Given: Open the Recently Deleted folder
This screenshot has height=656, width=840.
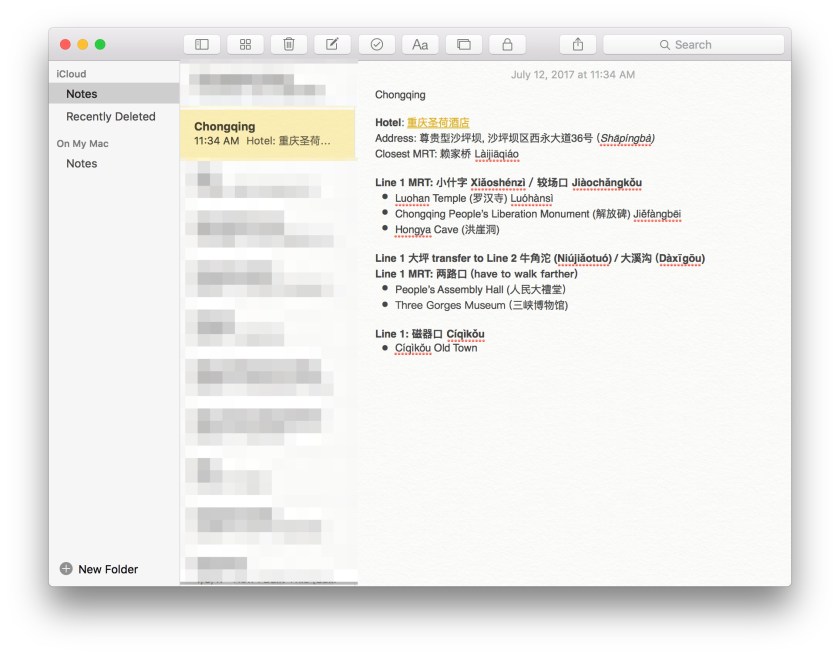Looking at the screenshot, I should click(110, 117).
